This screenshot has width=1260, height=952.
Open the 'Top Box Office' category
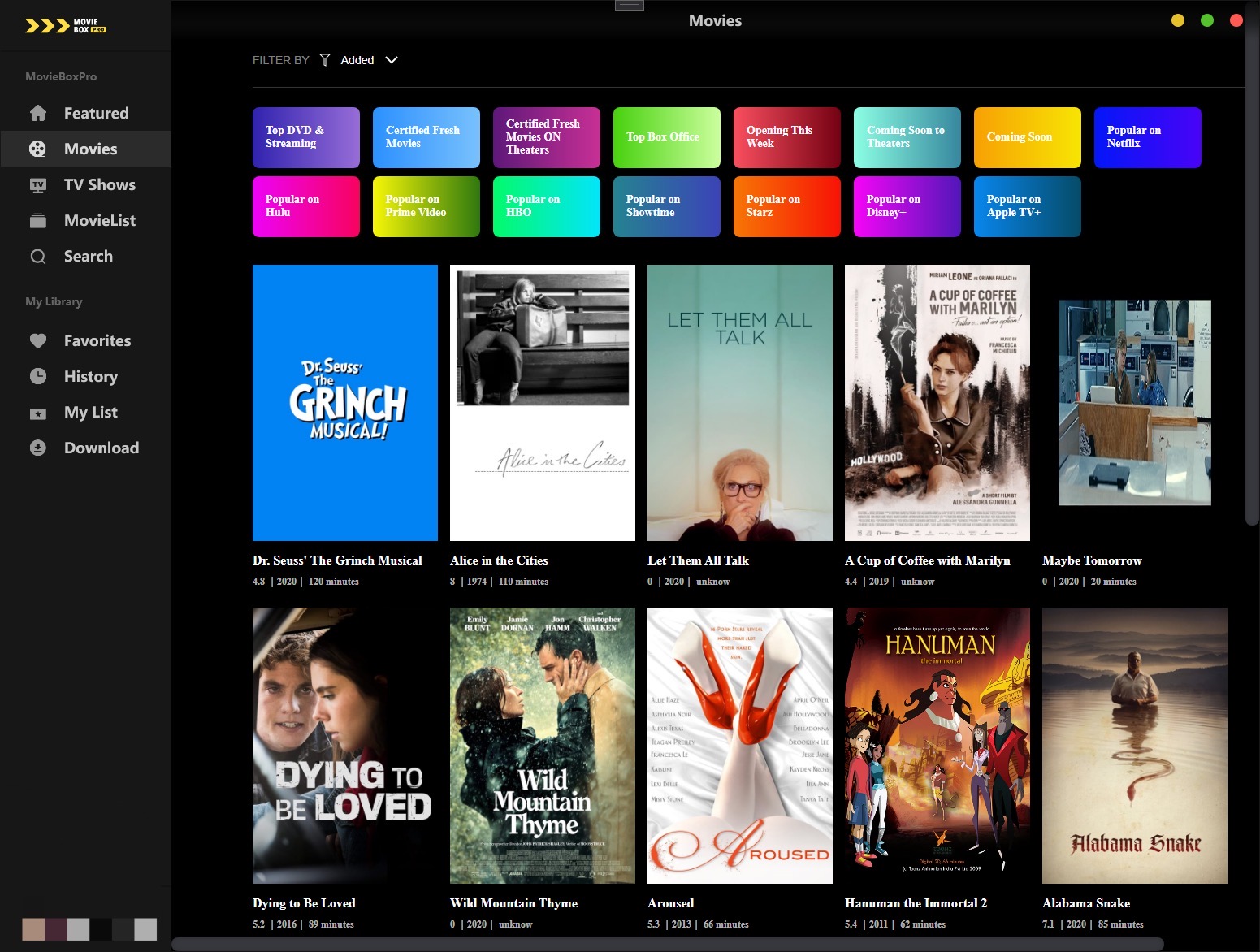666,137
